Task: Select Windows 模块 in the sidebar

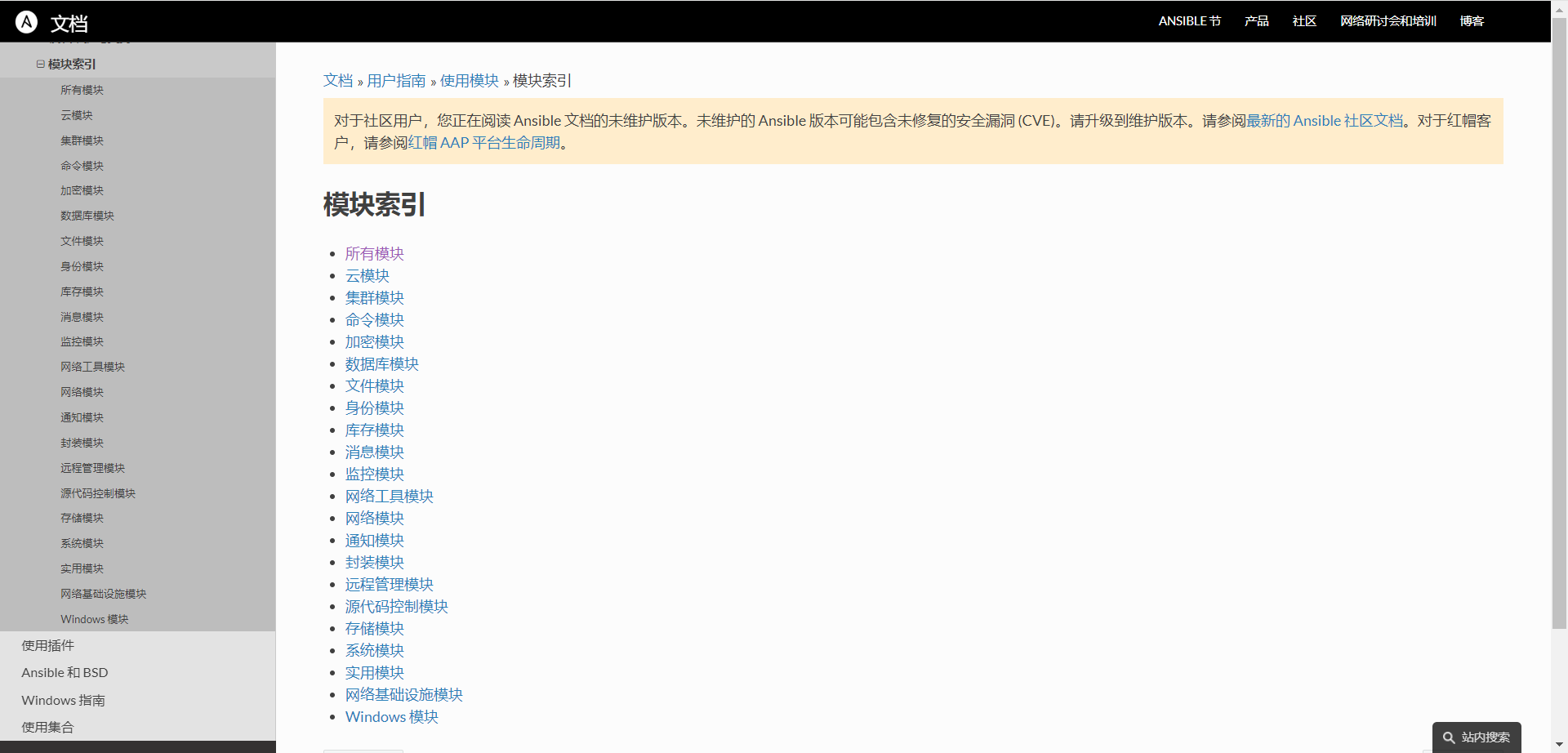Action: [94, 619]
